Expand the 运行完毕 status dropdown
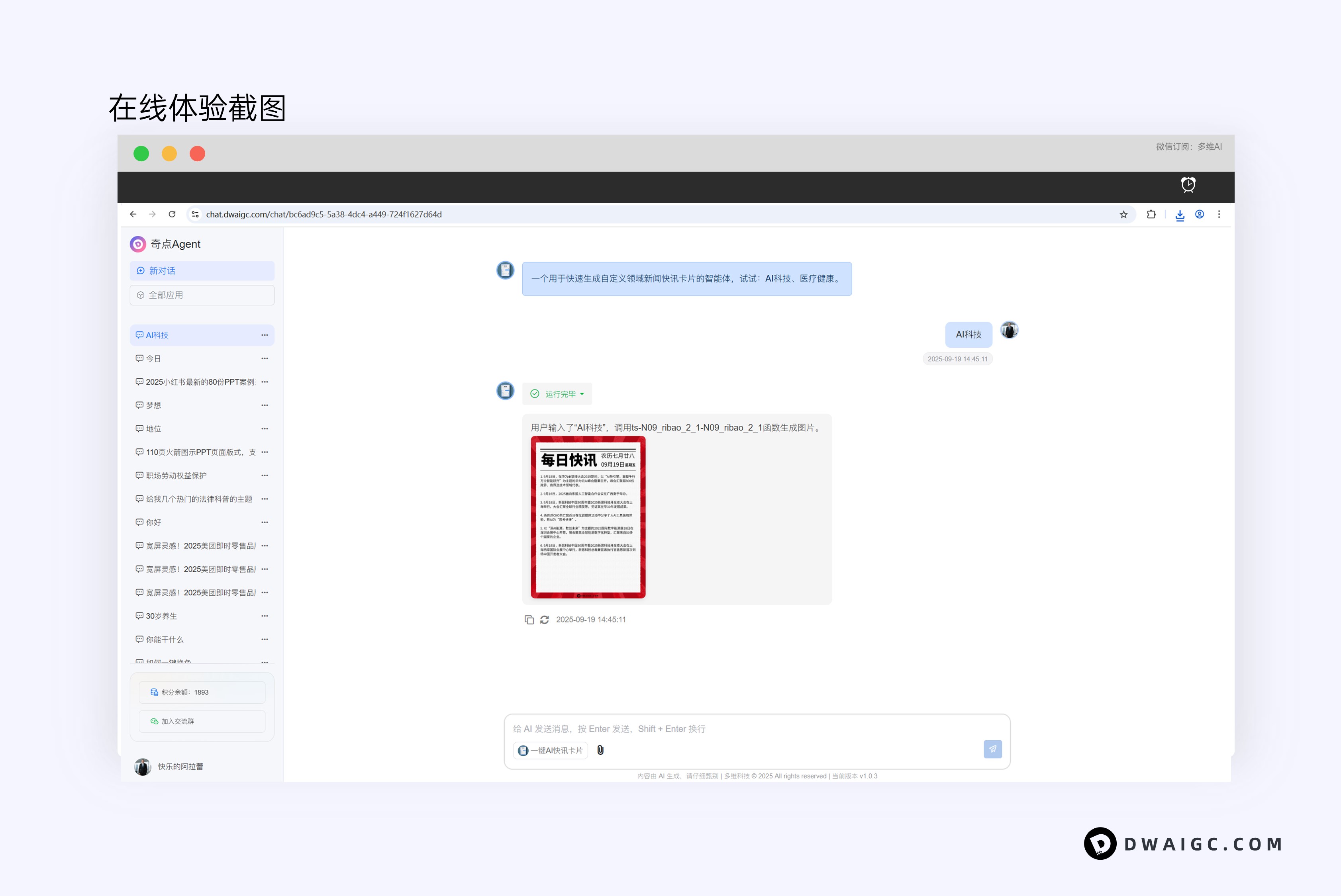This screenshot has width=1341, height=896. 582,394
